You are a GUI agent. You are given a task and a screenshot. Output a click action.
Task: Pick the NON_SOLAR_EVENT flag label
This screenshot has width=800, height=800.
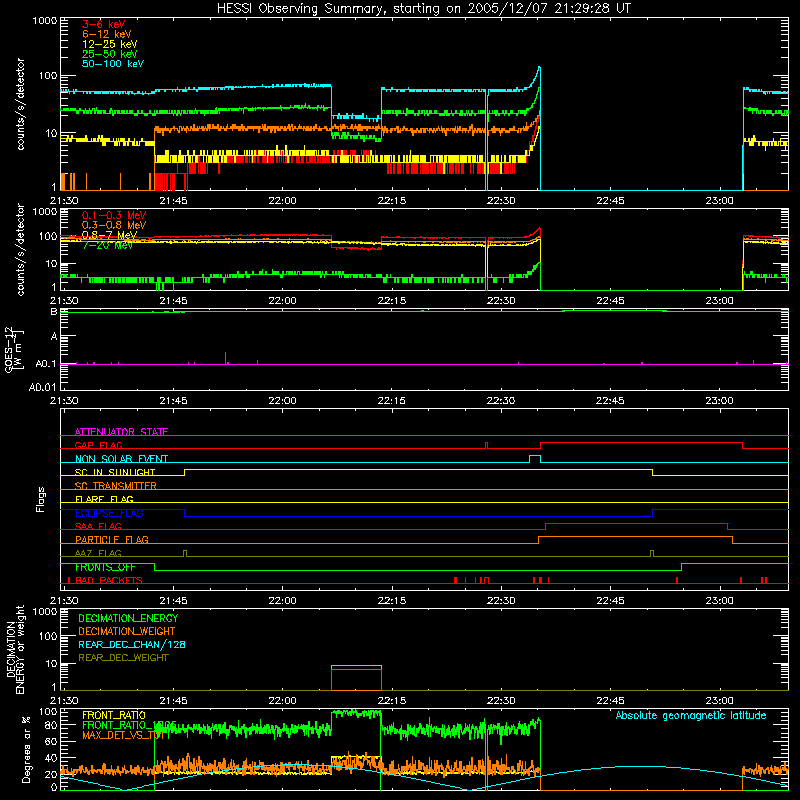point(121,459)
